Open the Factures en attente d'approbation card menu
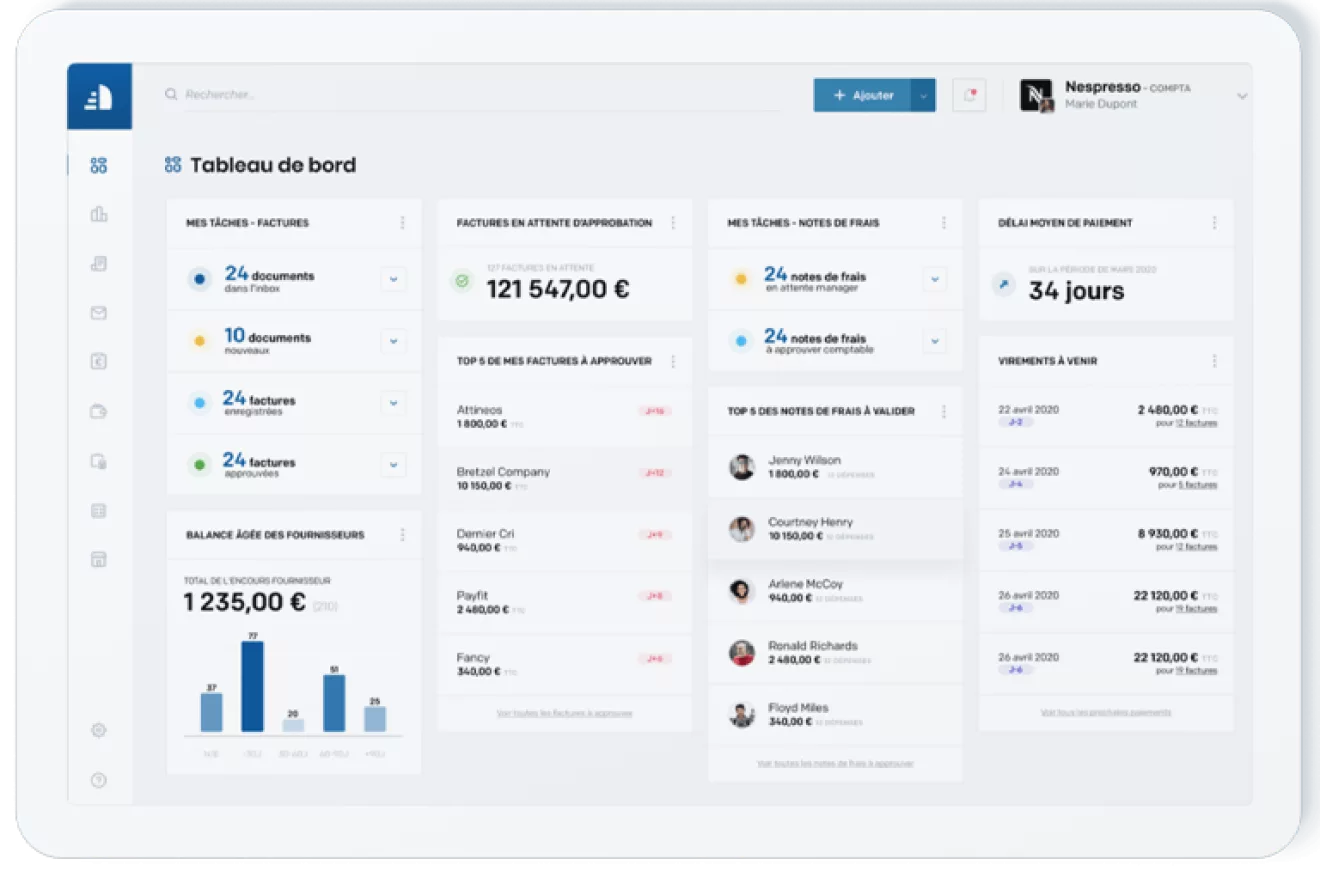The image size is (1320, 871). (x=673, y=223)
